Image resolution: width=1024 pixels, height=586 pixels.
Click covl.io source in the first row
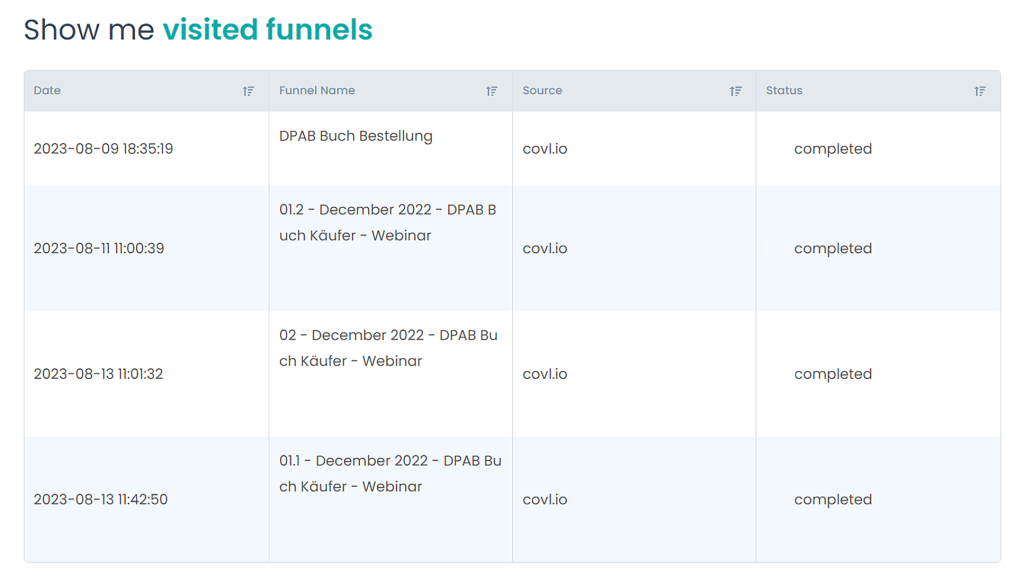(x=545, y=149)
